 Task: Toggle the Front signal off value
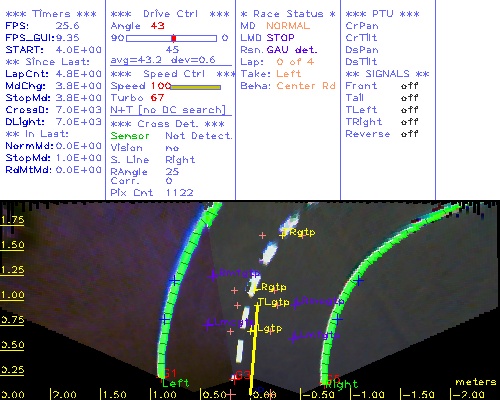409,86
